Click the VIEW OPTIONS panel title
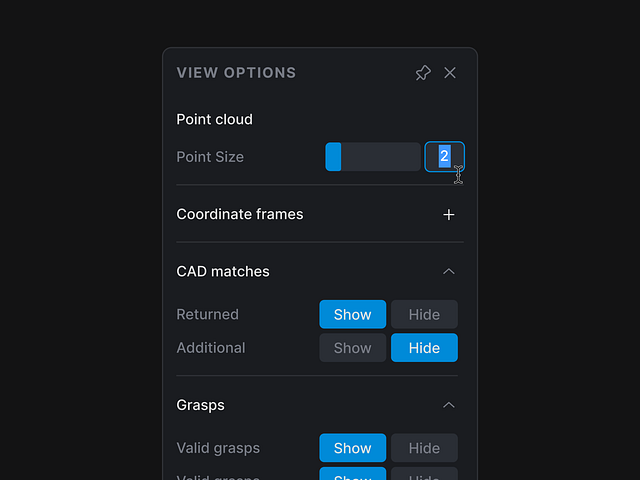The width and height of the screenshot is (640, 480). click(236, 73)
